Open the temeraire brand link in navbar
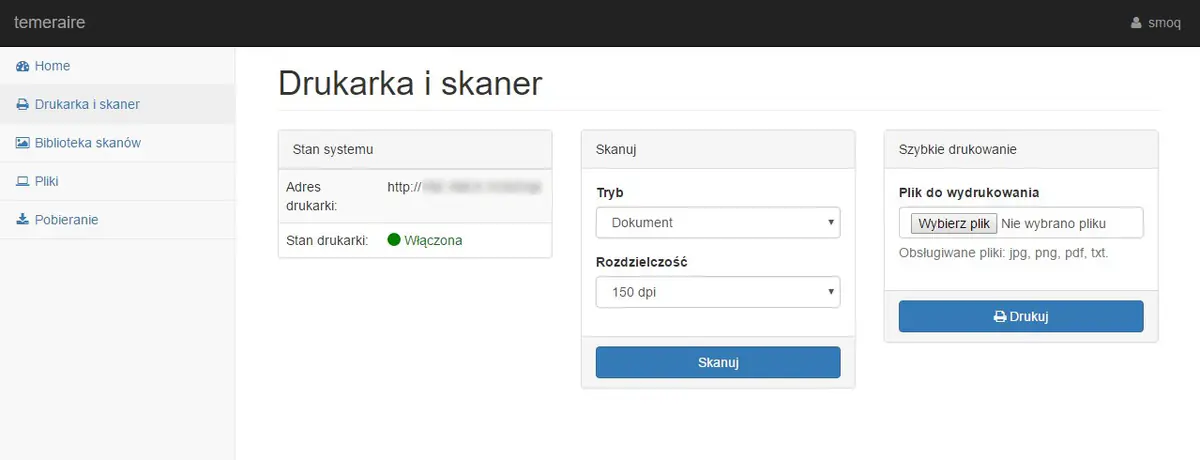Screen dimensions: 1200x460 [50, 22]
